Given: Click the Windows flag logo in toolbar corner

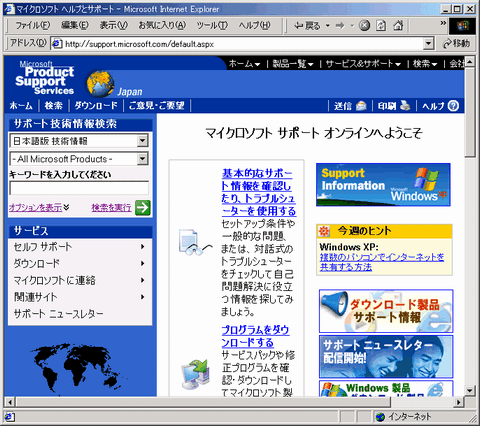Looking at the screenshot, I should coord(462,26).
